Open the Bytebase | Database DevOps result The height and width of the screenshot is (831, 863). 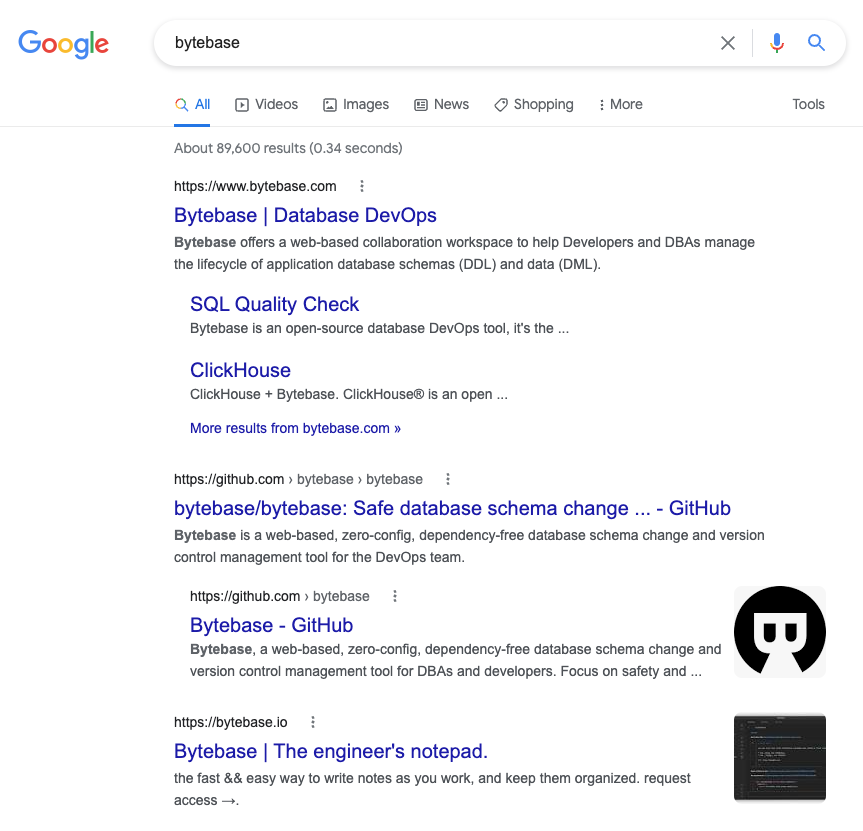tap(305, 215)
